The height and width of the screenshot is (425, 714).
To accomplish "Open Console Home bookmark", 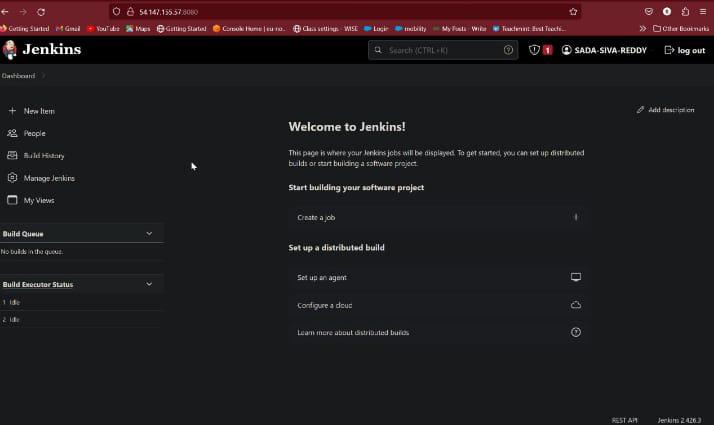I will coord(249,28).
